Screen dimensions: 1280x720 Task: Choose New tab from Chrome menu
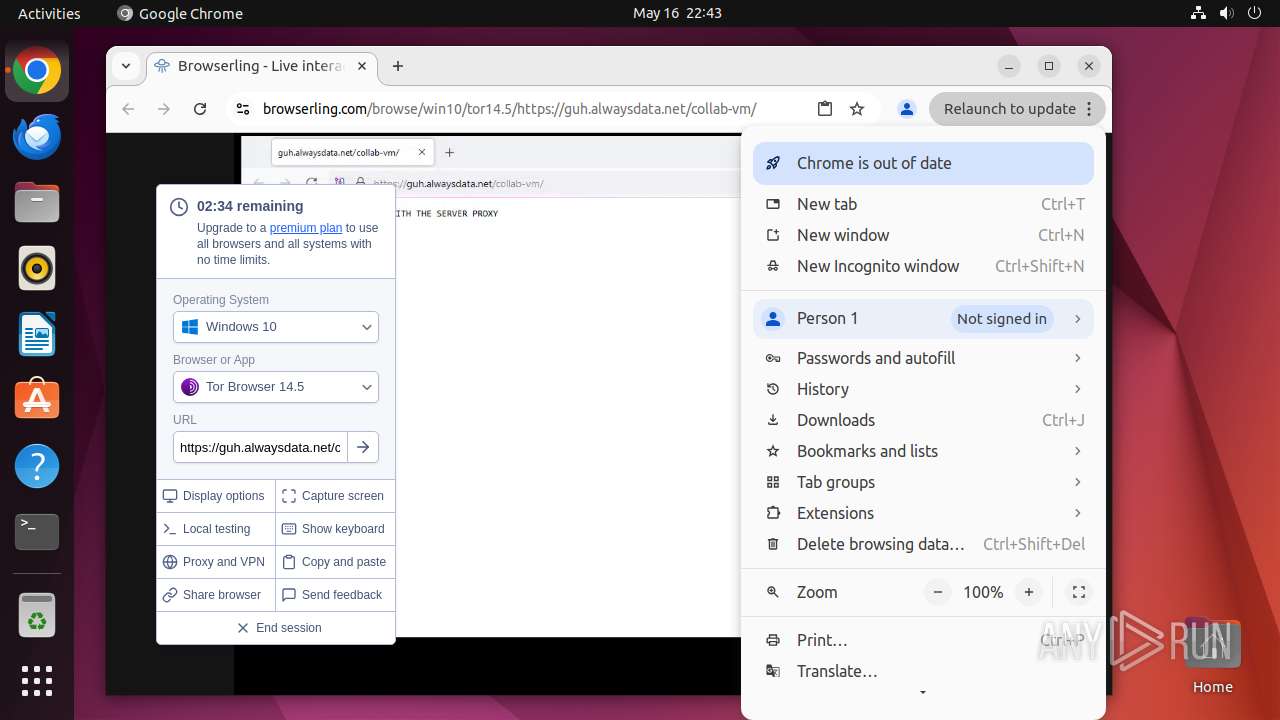click(923, 204)
